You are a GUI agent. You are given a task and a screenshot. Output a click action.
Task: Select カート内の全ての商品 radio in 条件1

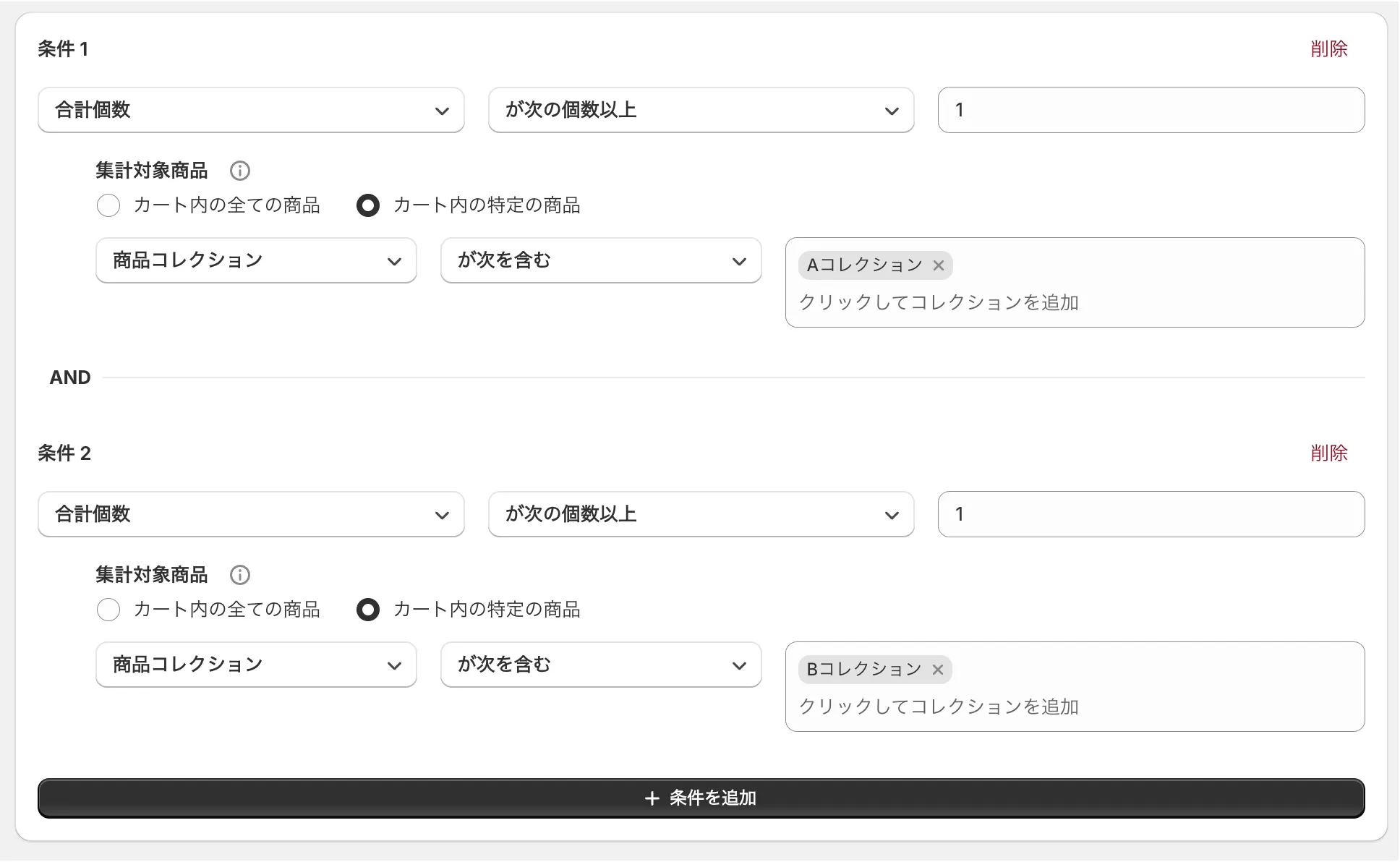click(108, 205)
